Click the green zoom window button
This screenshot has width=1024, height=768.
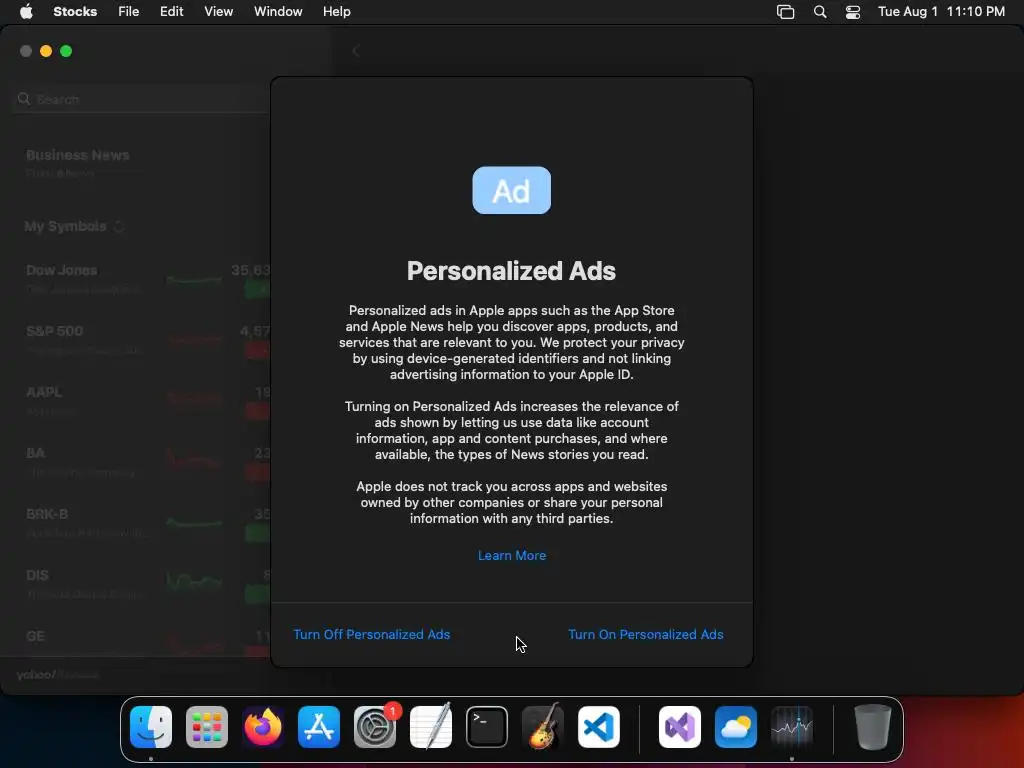(66, 51)
